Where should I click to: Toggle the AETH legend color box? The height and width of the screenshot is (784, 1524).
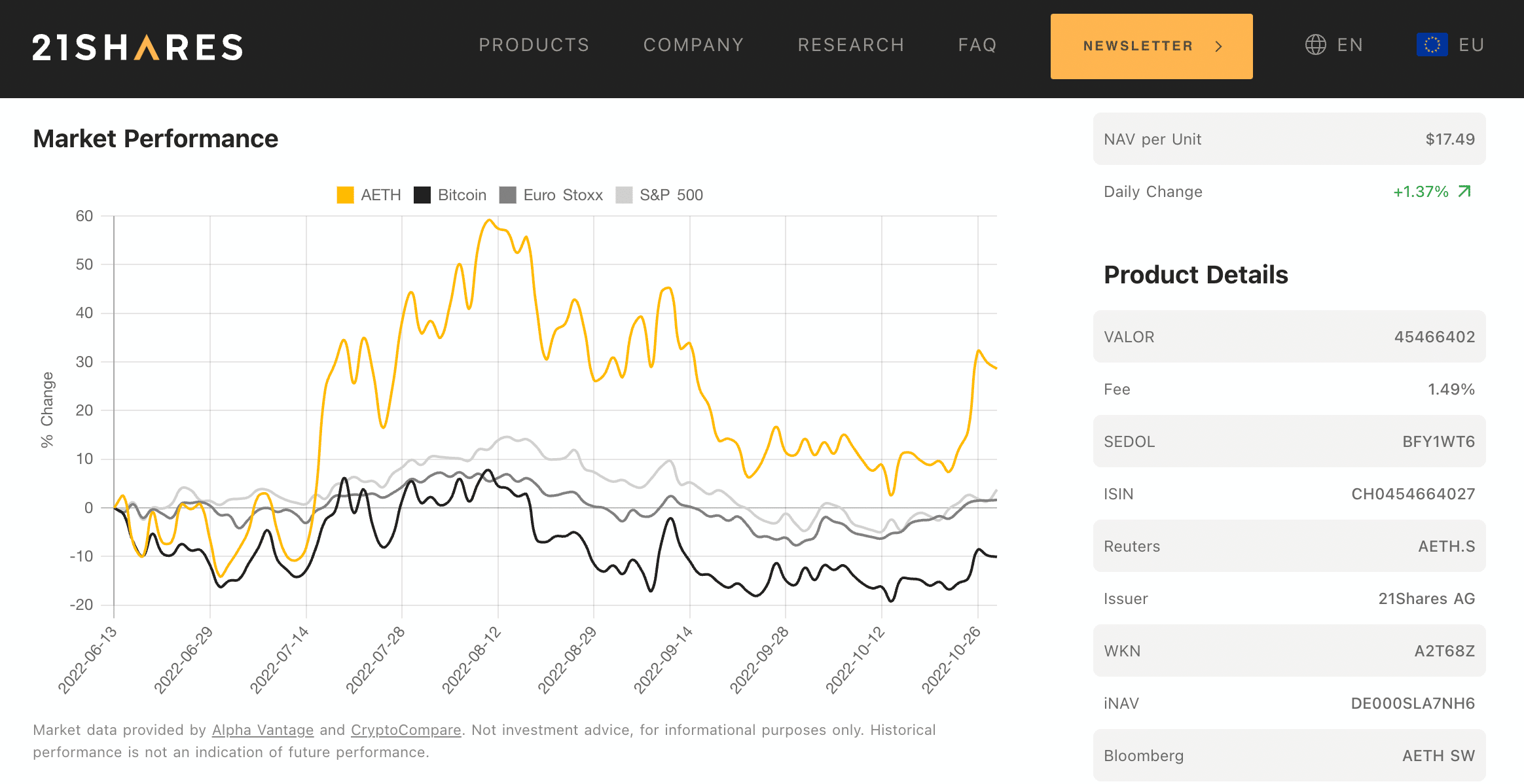(345, 195)
